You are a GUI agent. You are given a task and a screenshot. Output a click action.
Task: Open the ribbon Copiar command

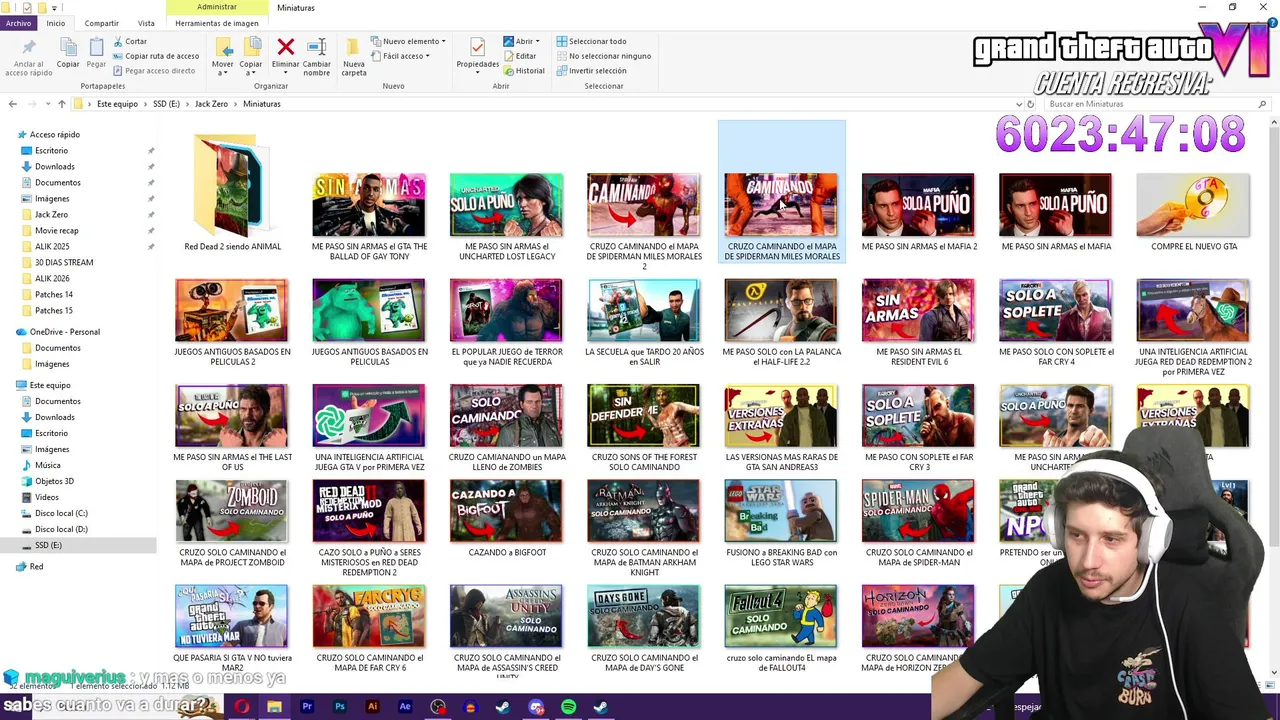68,53
